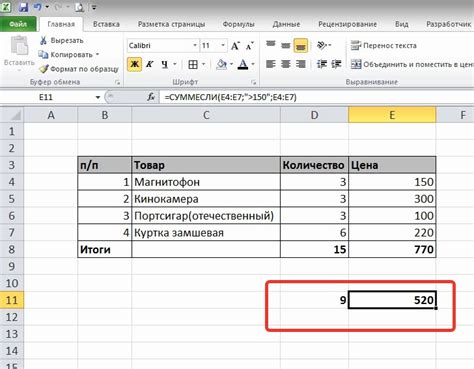Open the Undo history dropdown arrow
The image size is (474, 369).
pos(47,7)
